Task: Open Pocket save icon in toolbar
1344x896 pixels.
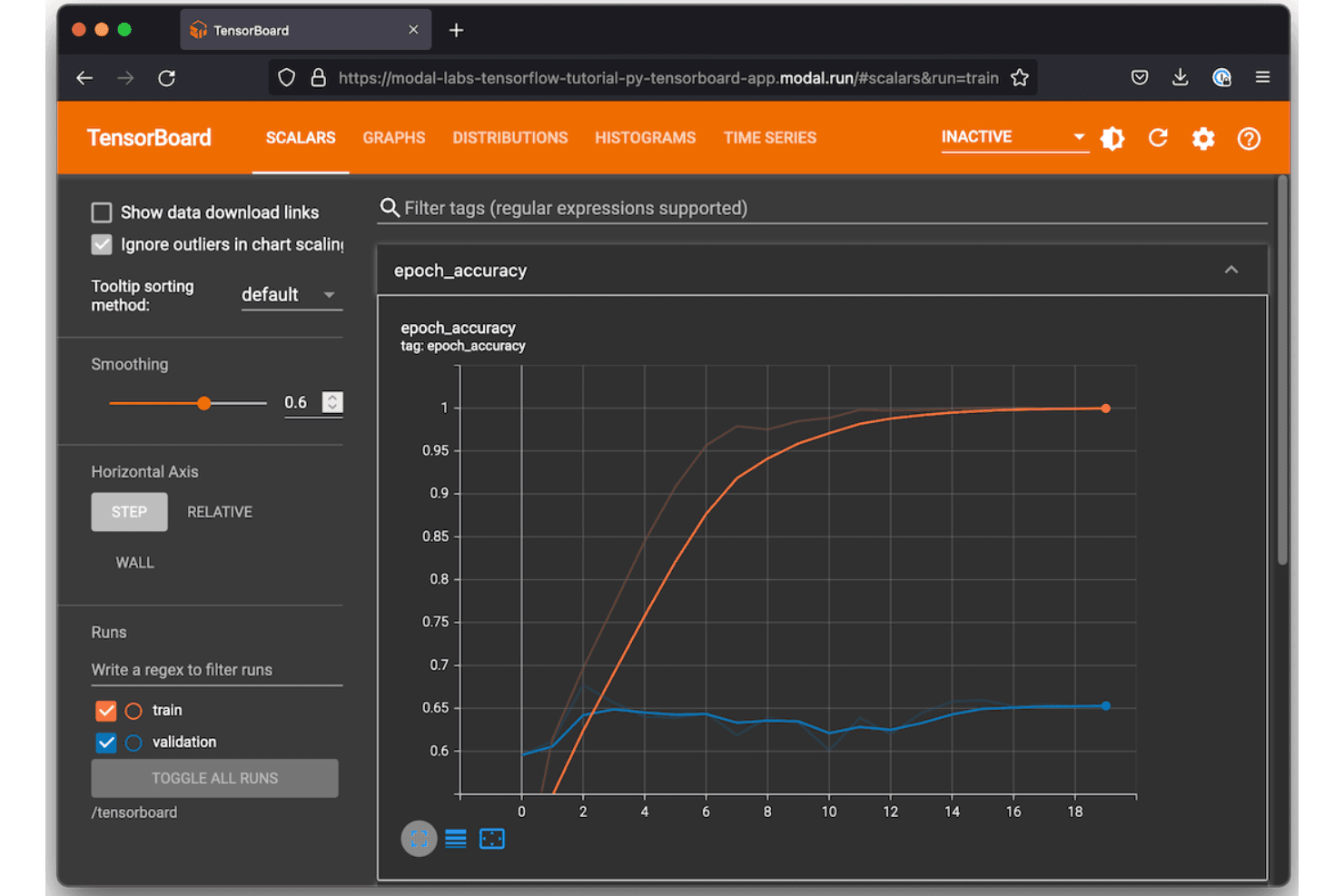Action: click(x=1140, y=78)
